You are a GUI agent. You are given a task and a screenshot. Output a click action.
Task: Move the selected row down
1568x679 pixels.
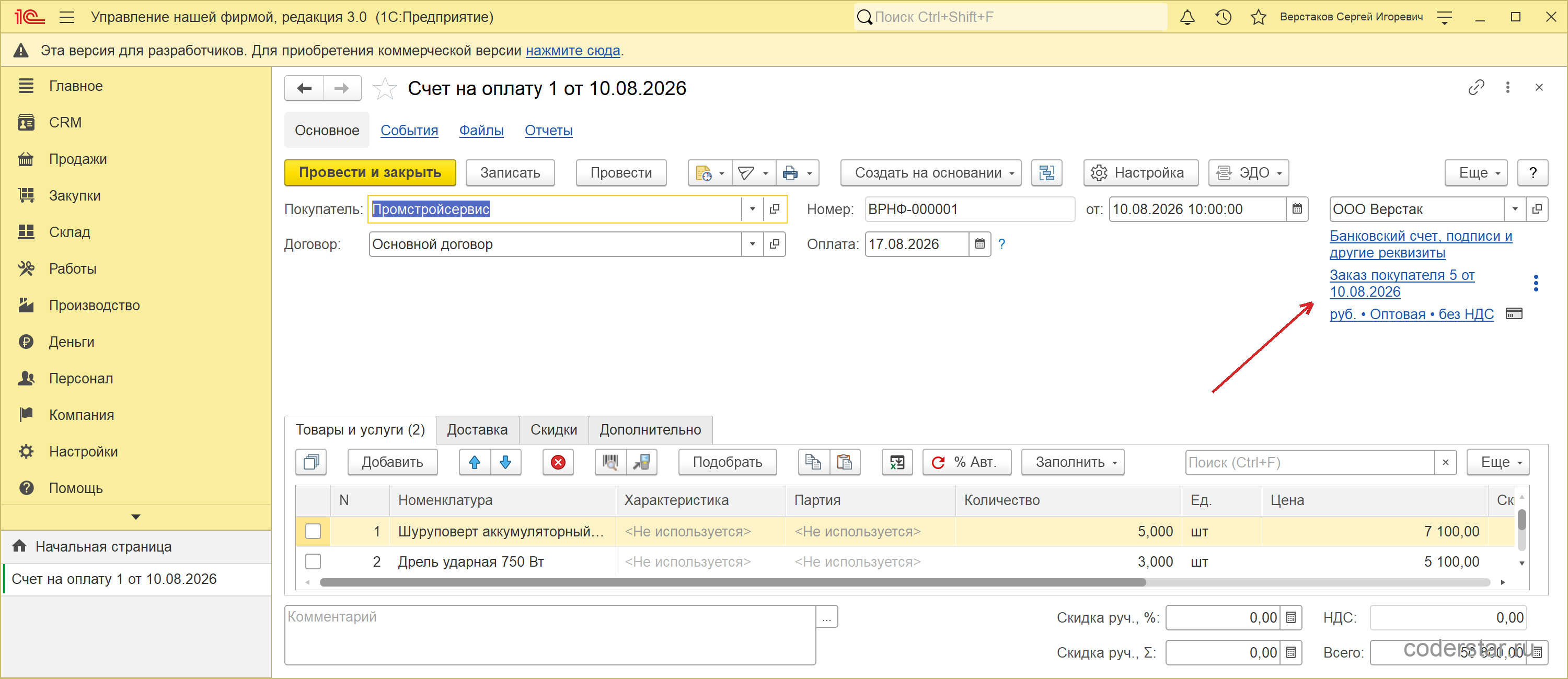(505, 462)
